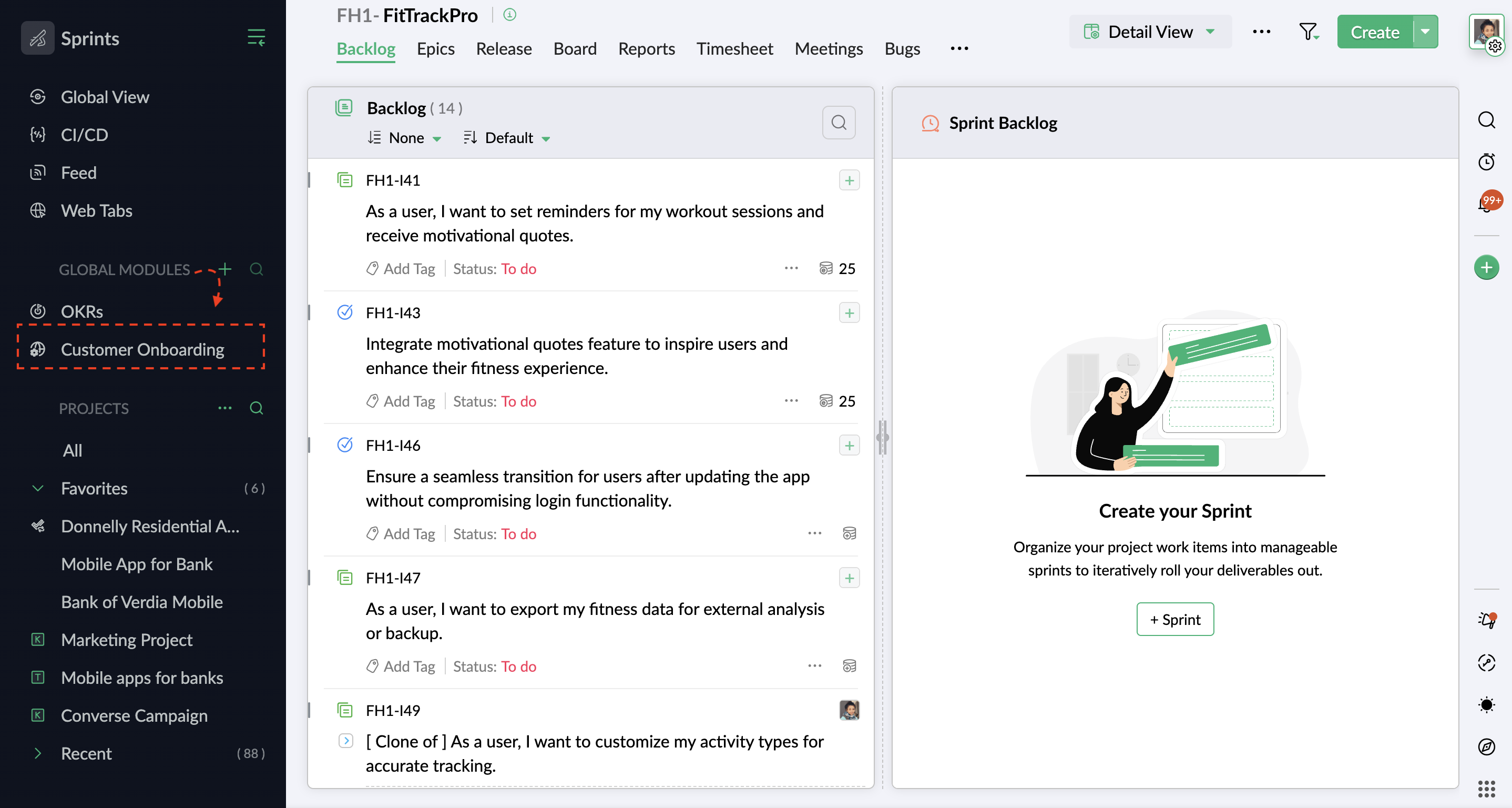The width and height of the screenshot is (1512, 808).
Task: Click the filter funnel icon
Action: (1307, 32)
